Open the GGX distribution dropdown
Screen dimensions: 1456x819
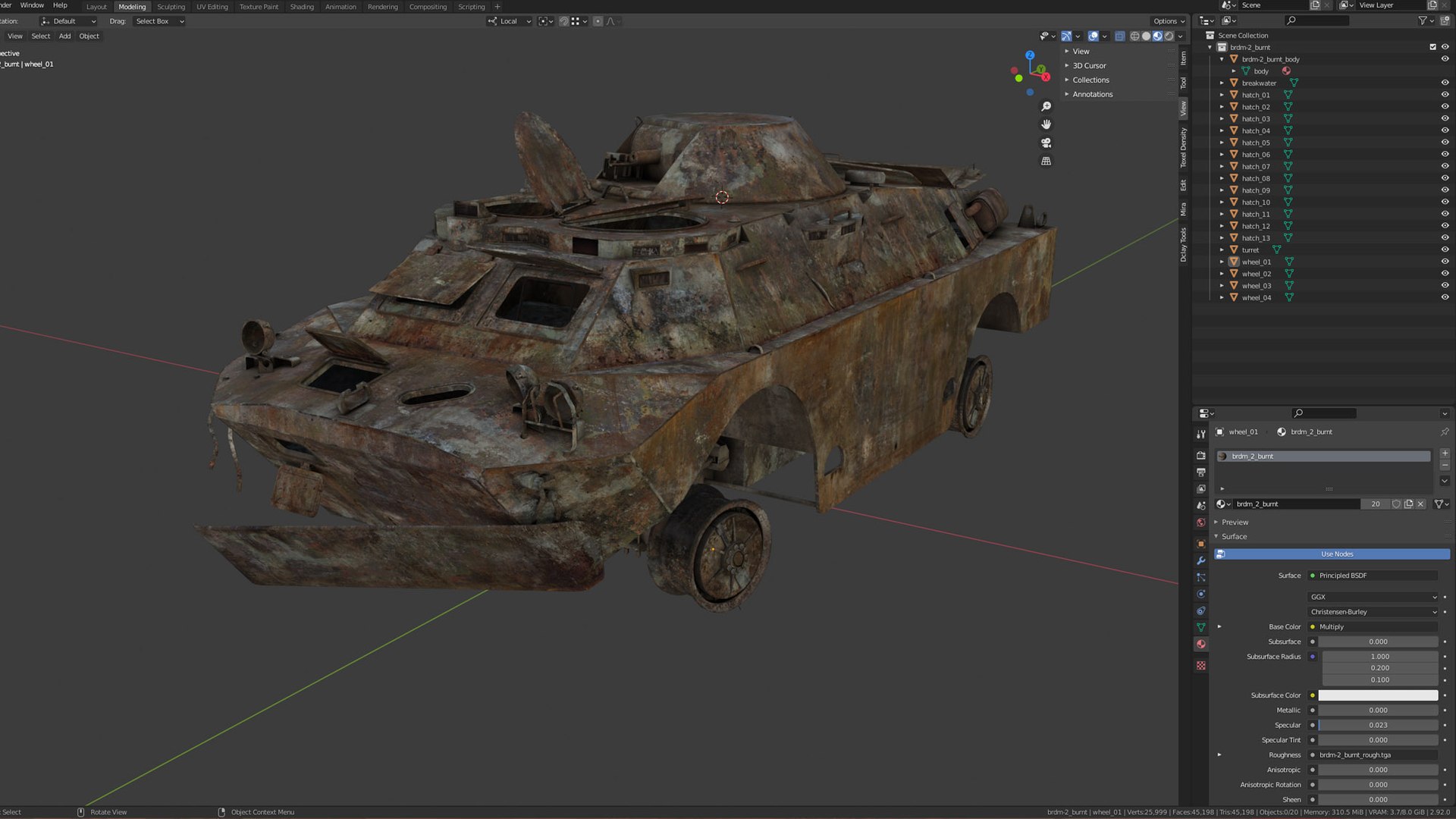pos(1373,598)
